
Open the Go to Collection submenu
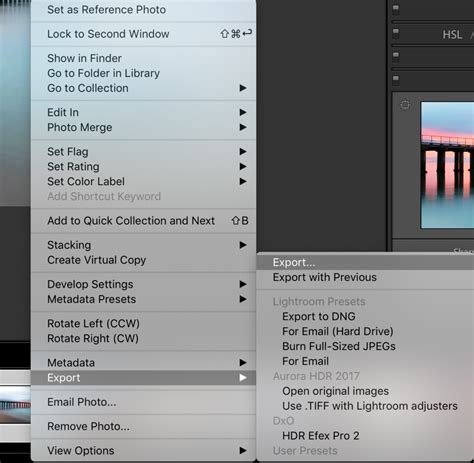143,88
